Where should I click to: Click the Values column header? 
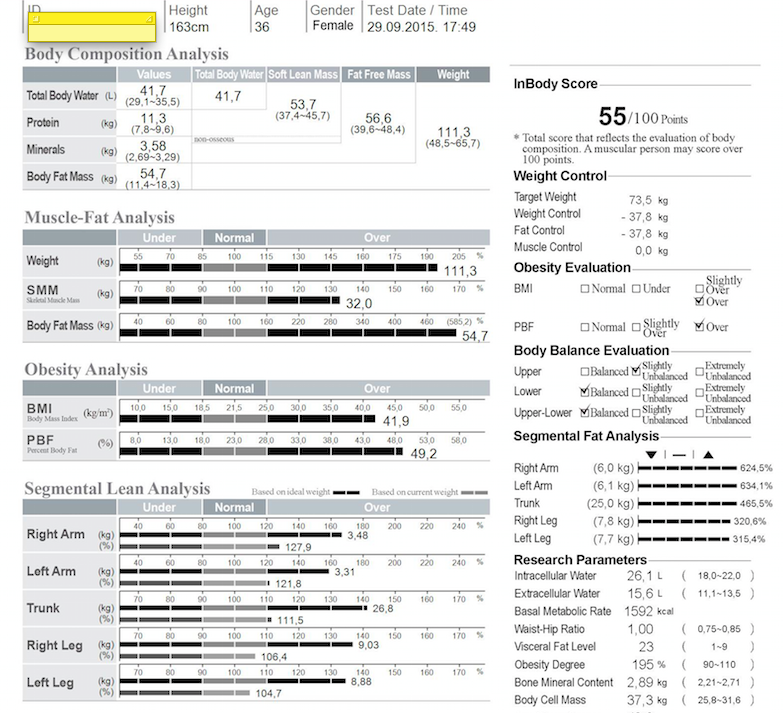154,74
